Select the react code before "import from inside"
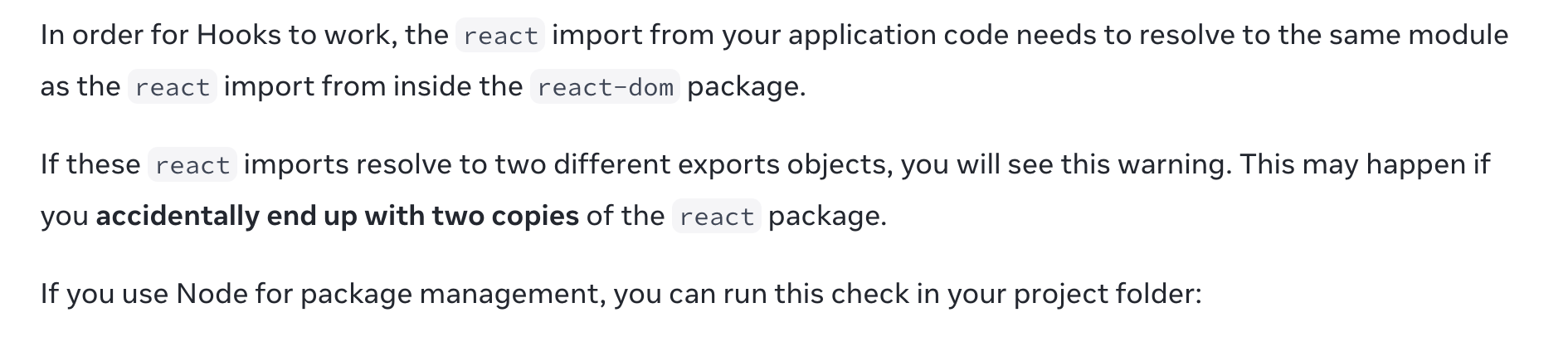 point(173,87)
